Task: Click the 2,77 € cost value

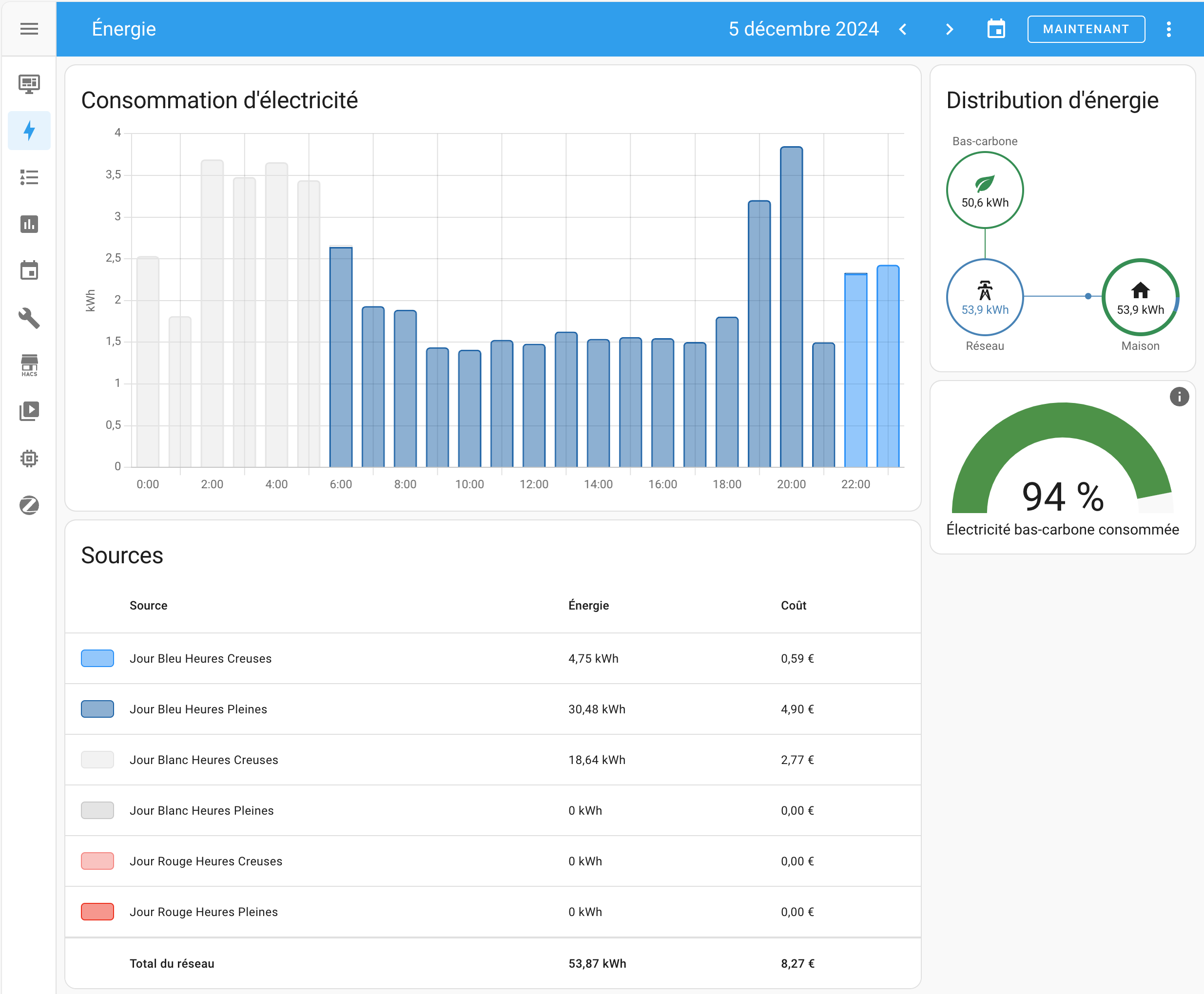Action: click(797, 760)
